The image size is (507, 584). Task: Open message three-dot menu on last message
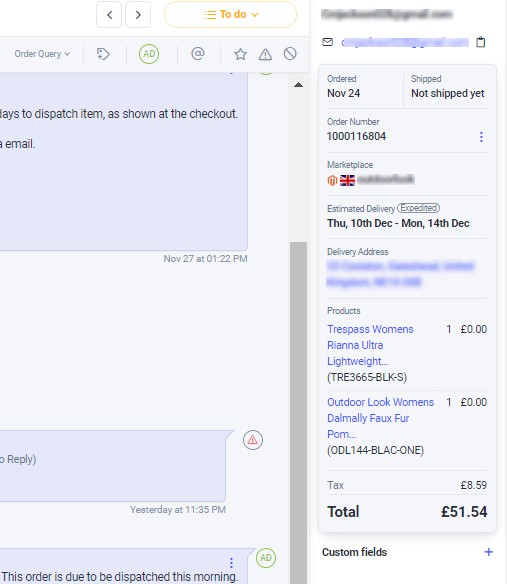click(x=231, y=562)
